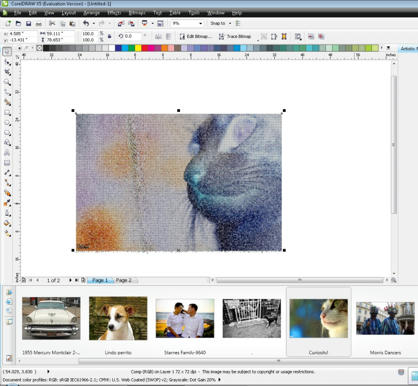Image resolution: width=418 pixels, height=386 pixels.
Task: Select the Ellipse tool in the toolbox
Action: [x=7, y=122]
